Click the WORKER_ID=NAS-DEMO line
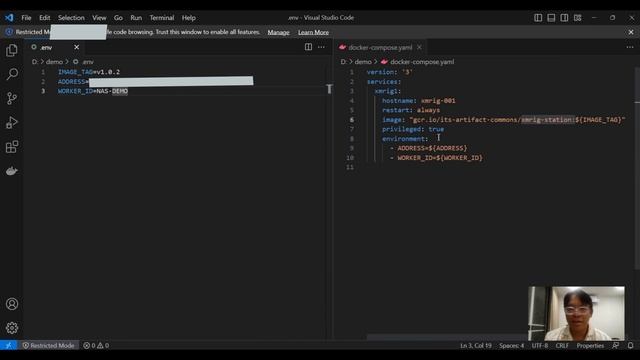 click(93, 91)
